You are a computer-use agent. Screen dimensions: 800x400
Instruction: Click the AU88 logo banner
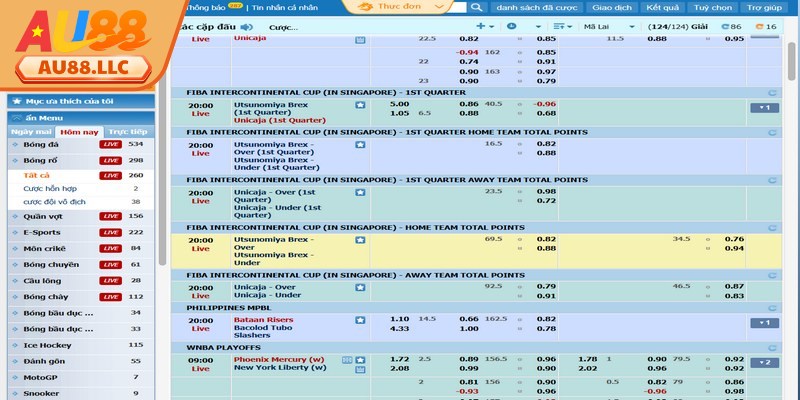point(84,46)
